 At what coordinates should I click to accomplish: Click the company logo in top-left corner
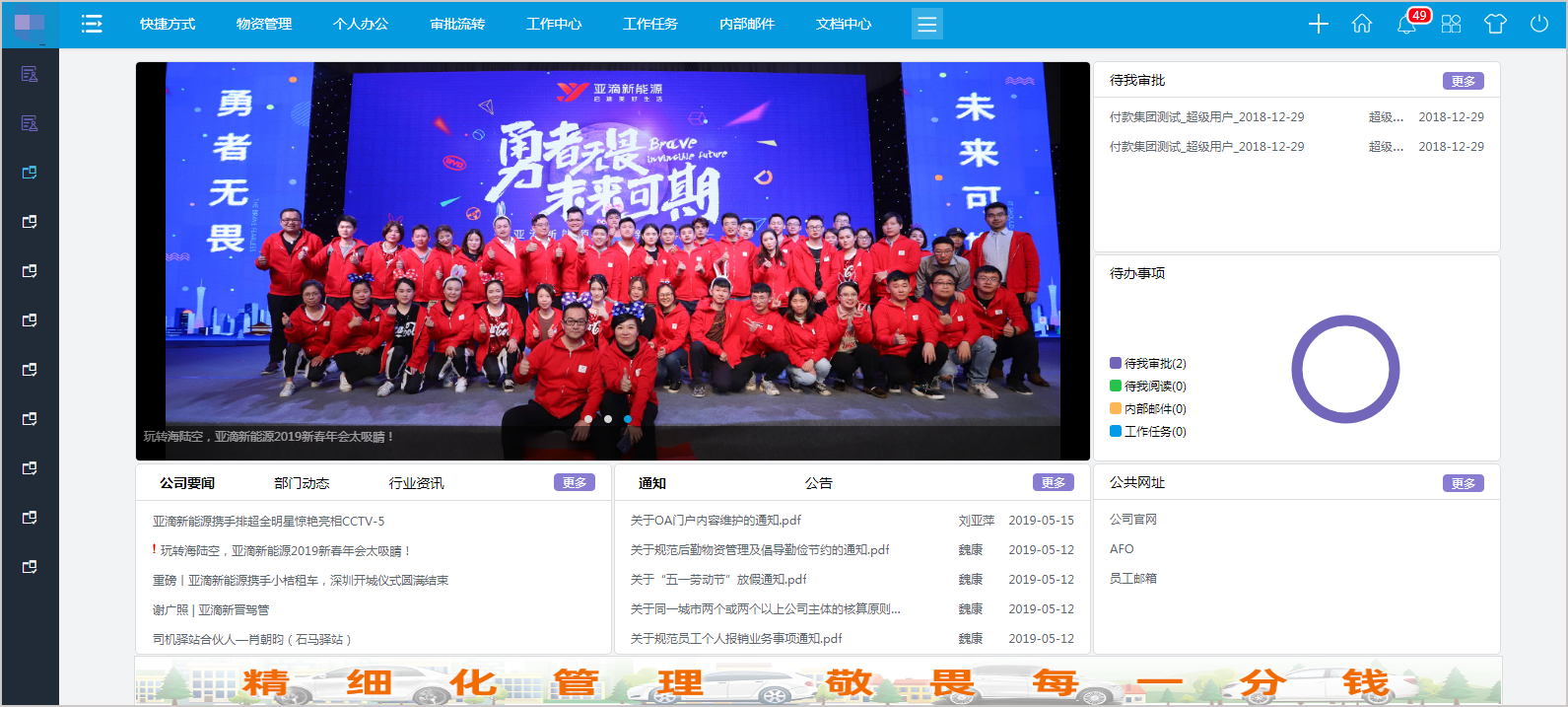(x=30, y=24)
